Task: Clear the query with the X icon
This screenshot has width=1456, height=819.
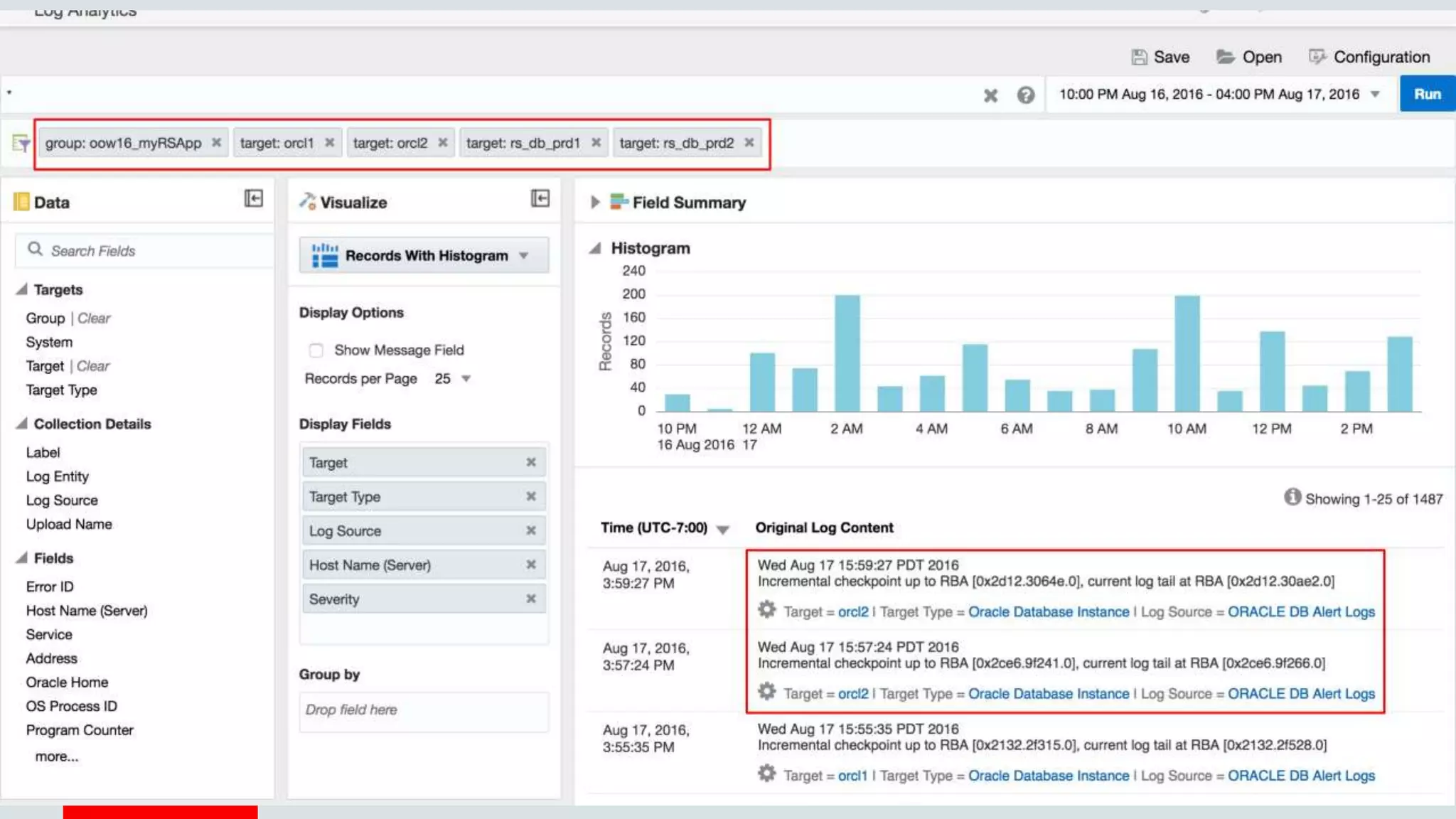Action: pyautogui.click(x=990, y=95)
